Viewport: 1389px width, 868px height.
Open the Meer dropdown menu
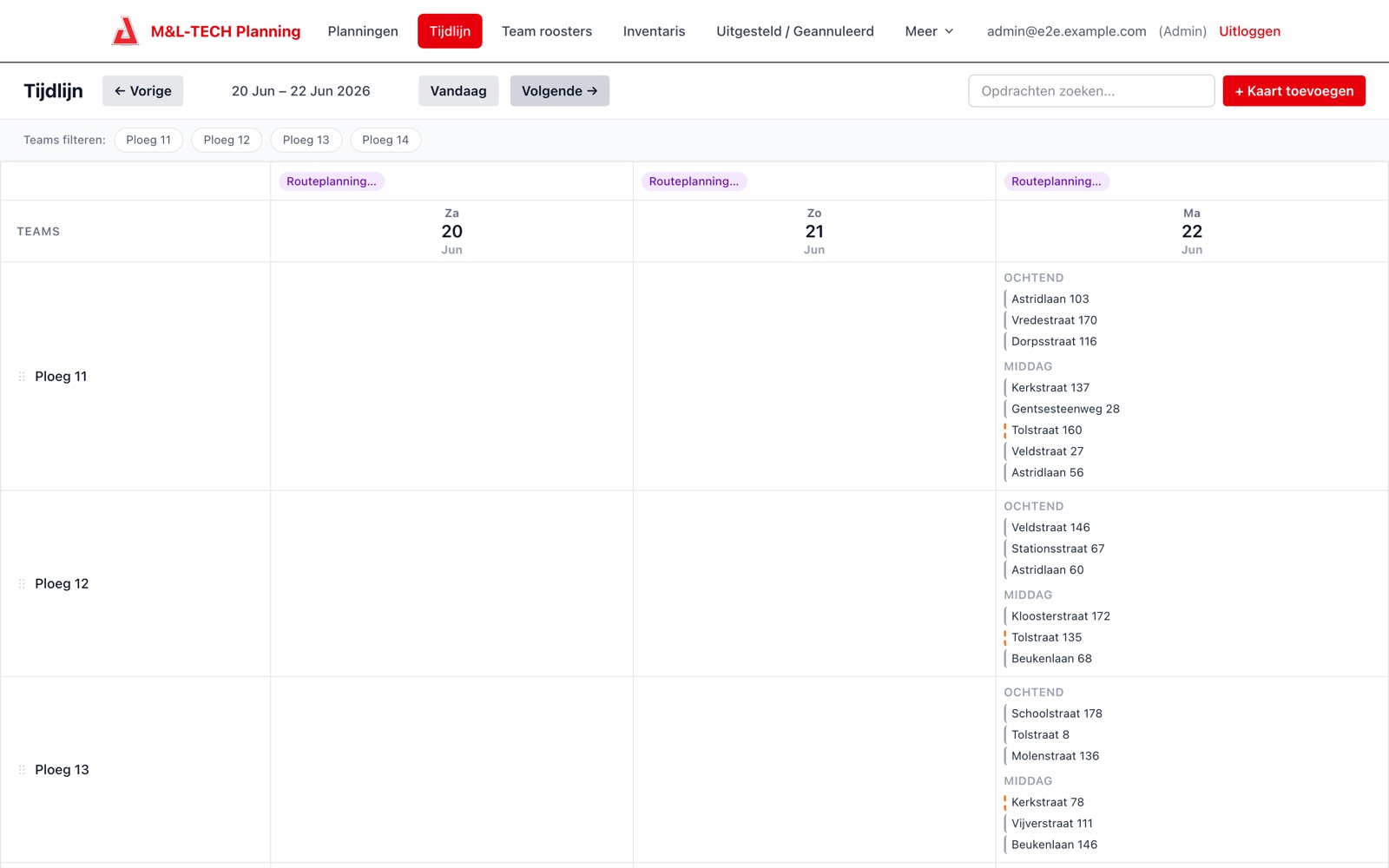(x=929, y=31)
